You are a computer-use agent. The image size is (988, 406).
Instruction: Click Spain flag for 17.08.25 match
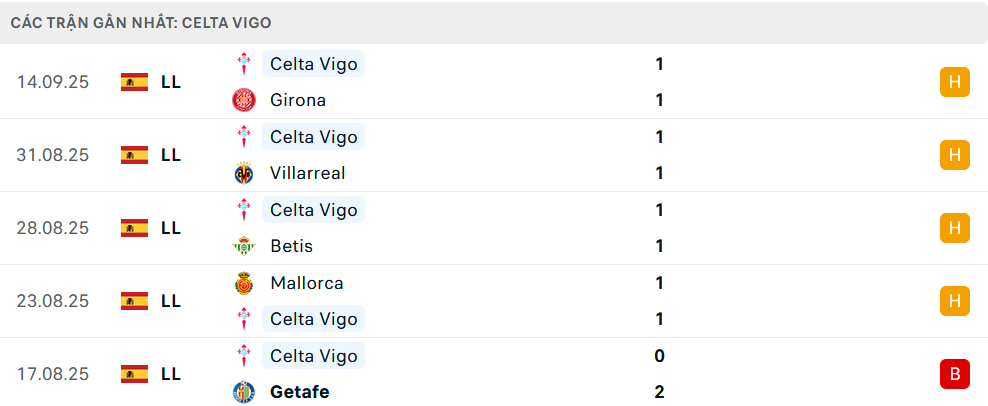pyautogui.click(x=134, y=374)
